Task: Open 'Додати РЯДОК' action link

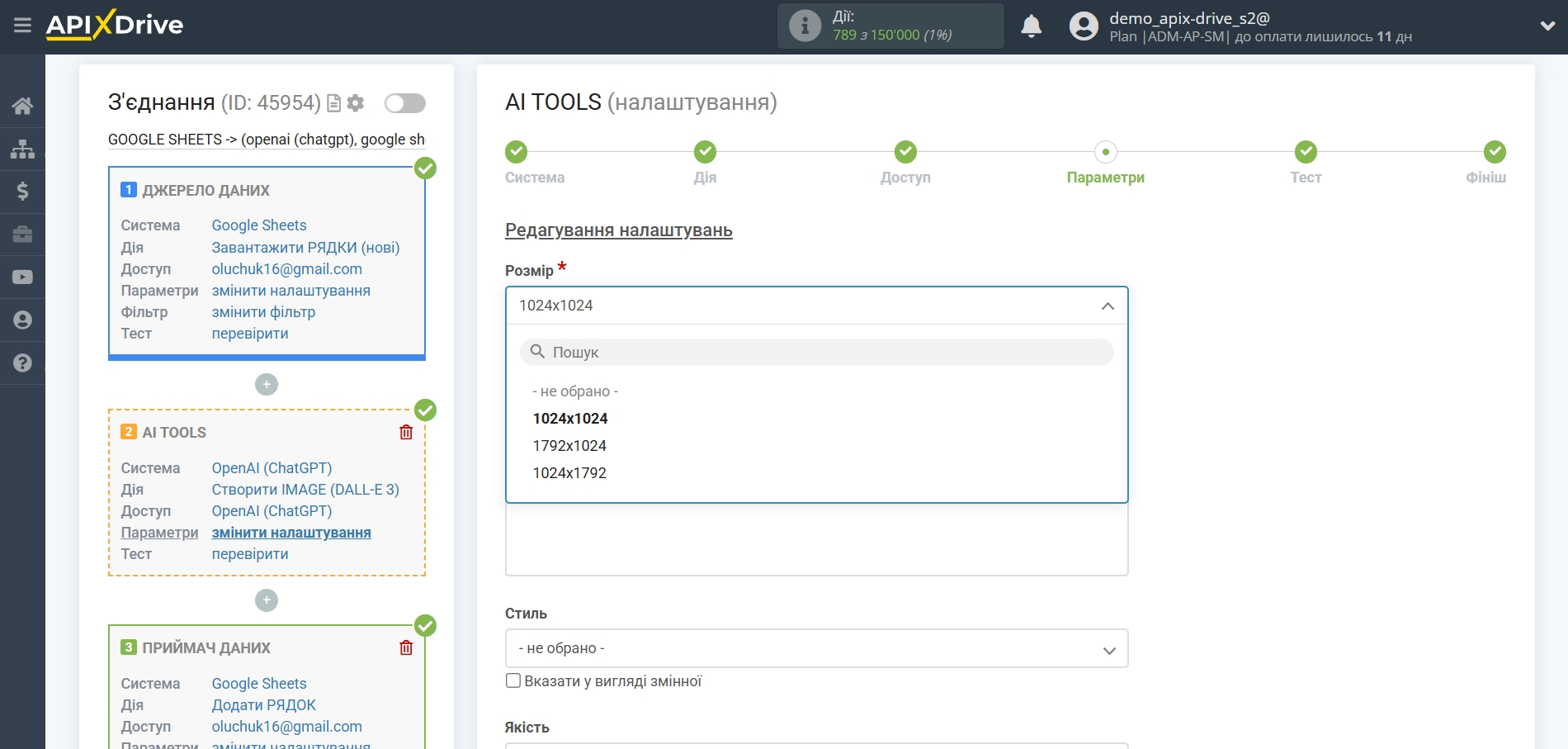Action: coord(263,705)
